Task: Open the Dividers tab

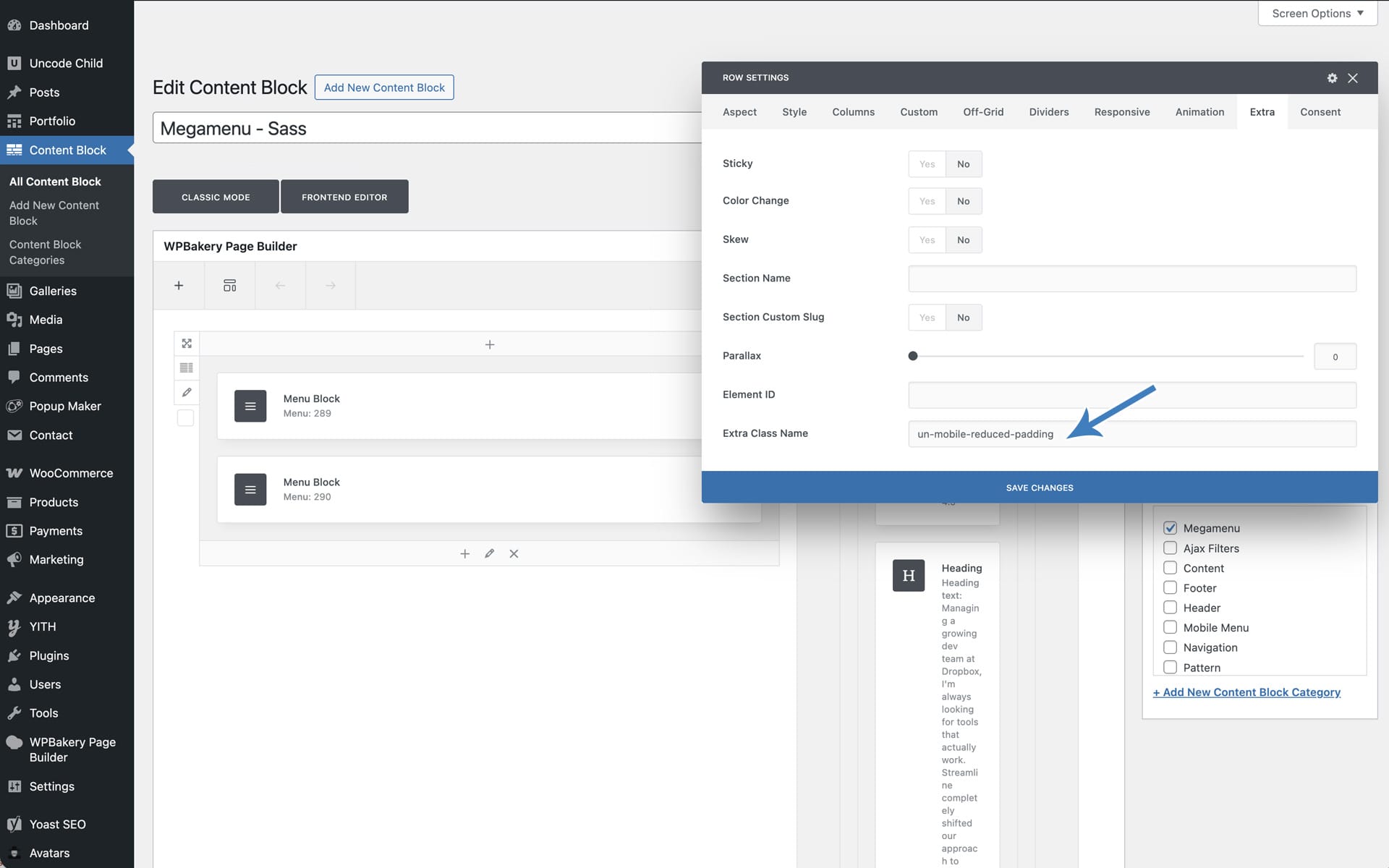Action: pos(1048,112)
